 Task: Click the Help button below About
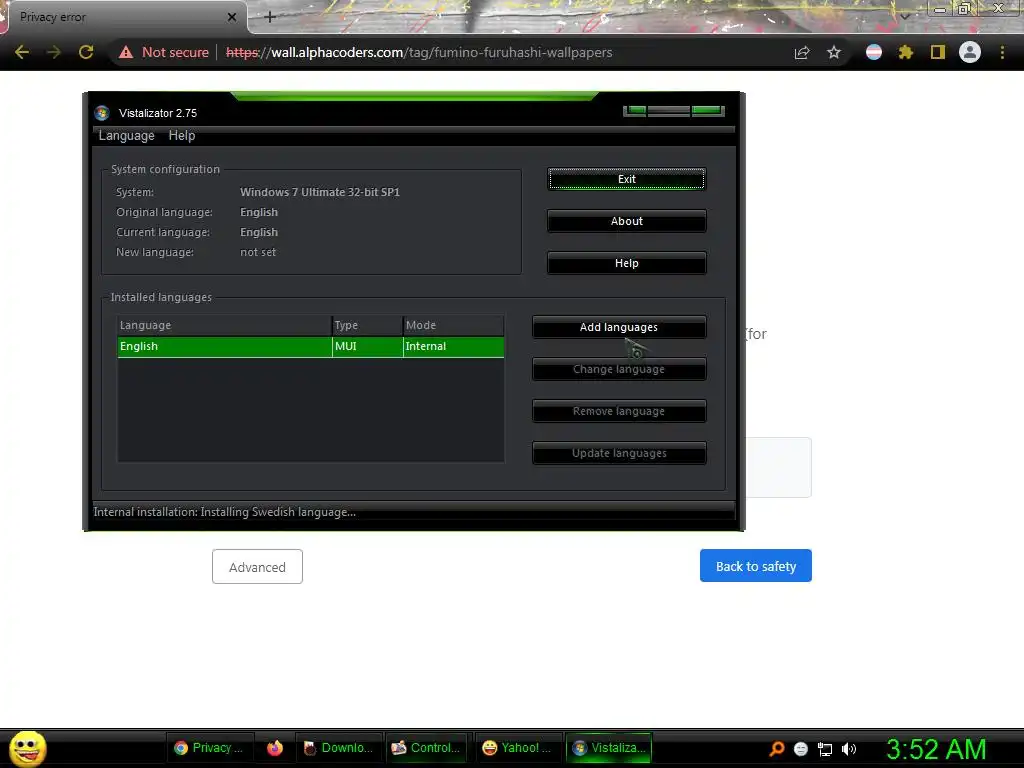(x=626, y=263)
